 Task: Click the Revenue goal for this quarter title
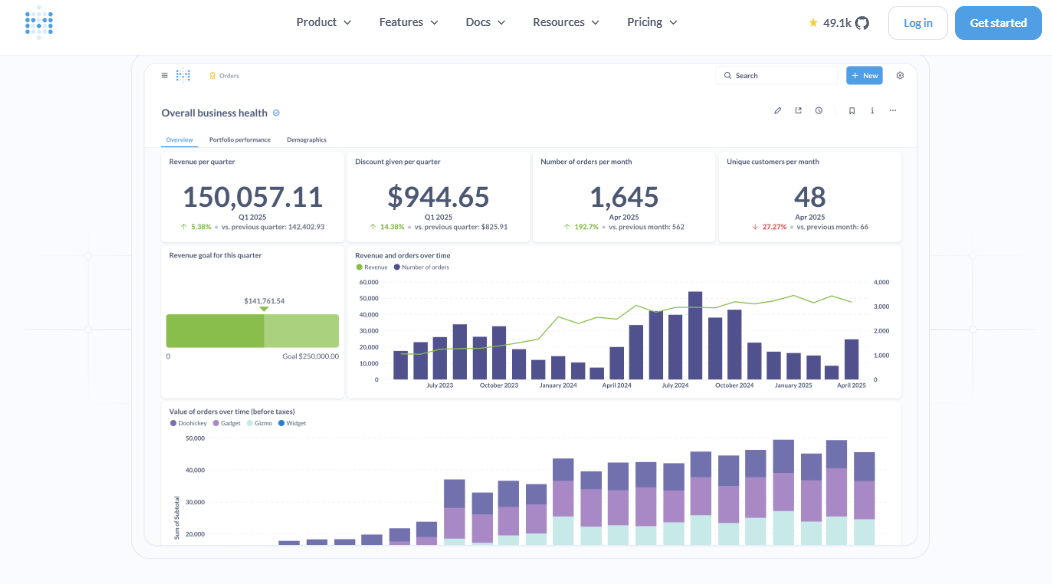(x=215, y=256)
